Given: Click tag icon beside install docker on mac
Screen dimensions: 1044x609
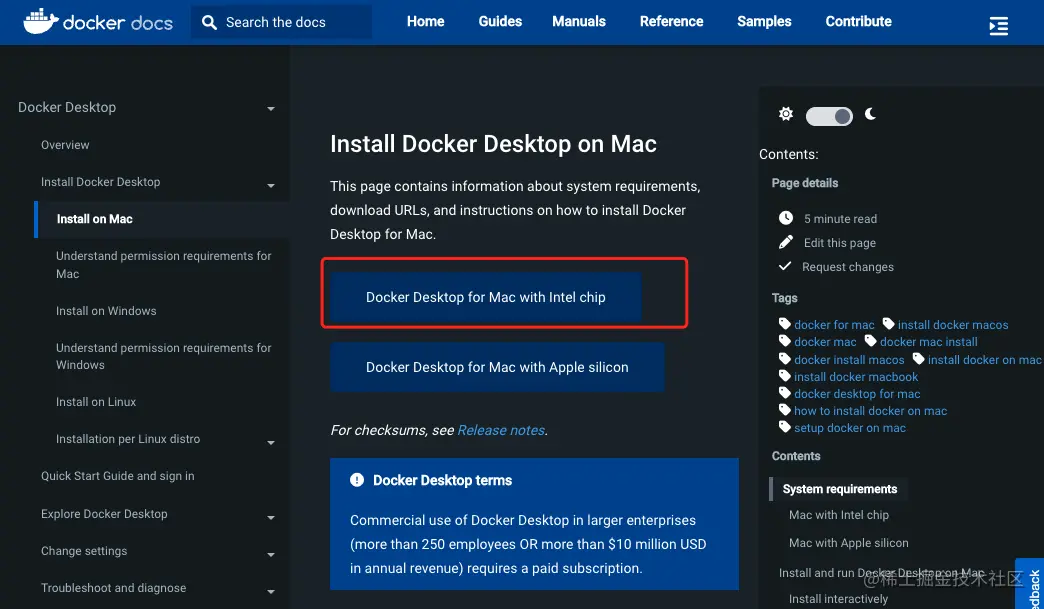Looking at the screenshot, I should coord(918,359).
